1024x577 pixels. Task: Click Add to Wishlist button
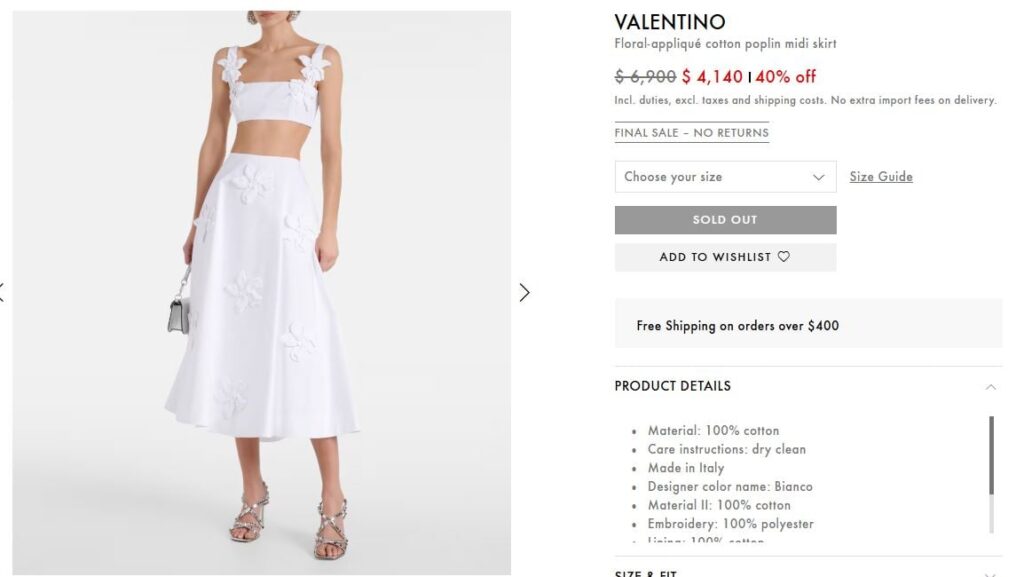click(x=725, y=257)
